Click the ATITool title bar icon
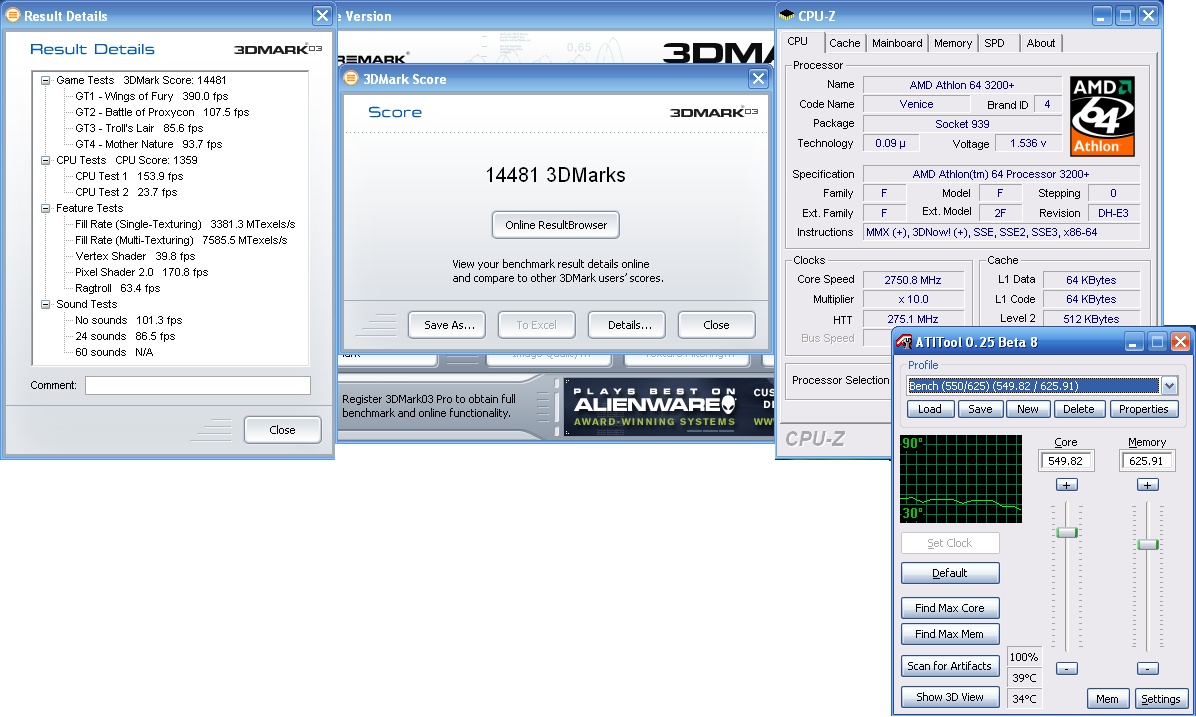Viewport: 1196px width, 717px height. tap(904, 342)
